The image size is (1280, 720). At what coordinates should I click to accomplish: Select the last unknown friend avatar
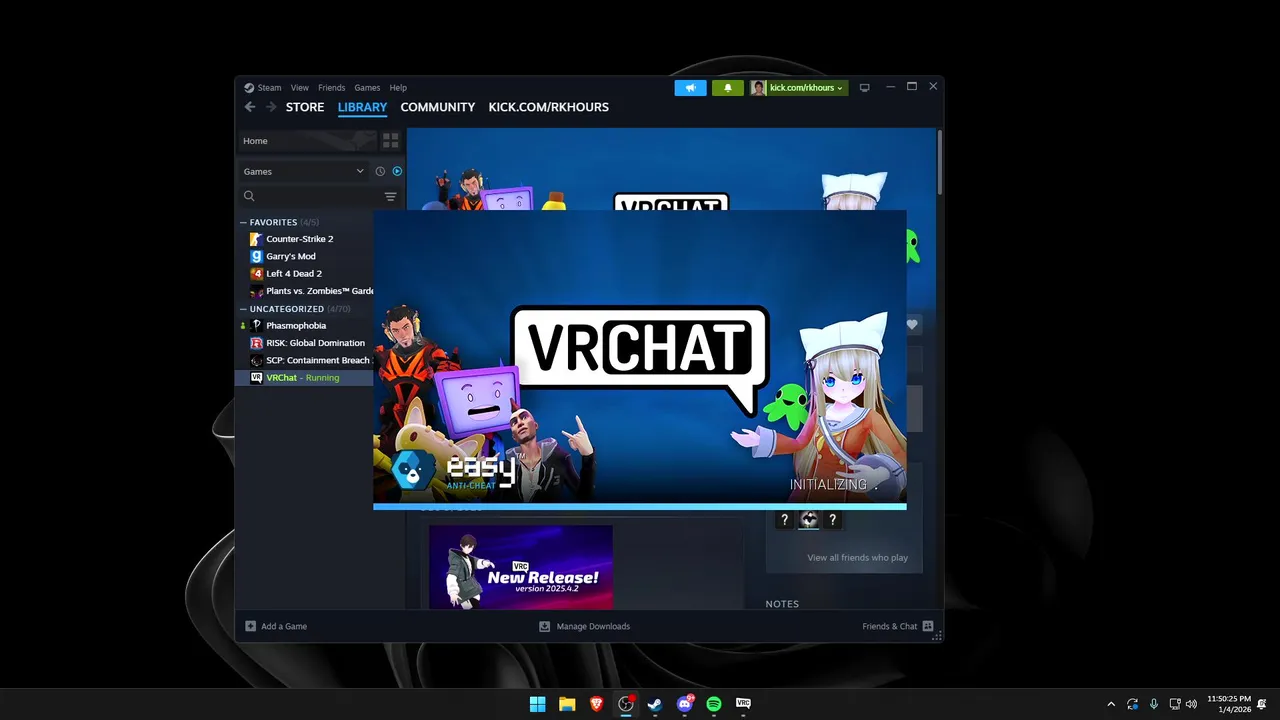(832, 520)
